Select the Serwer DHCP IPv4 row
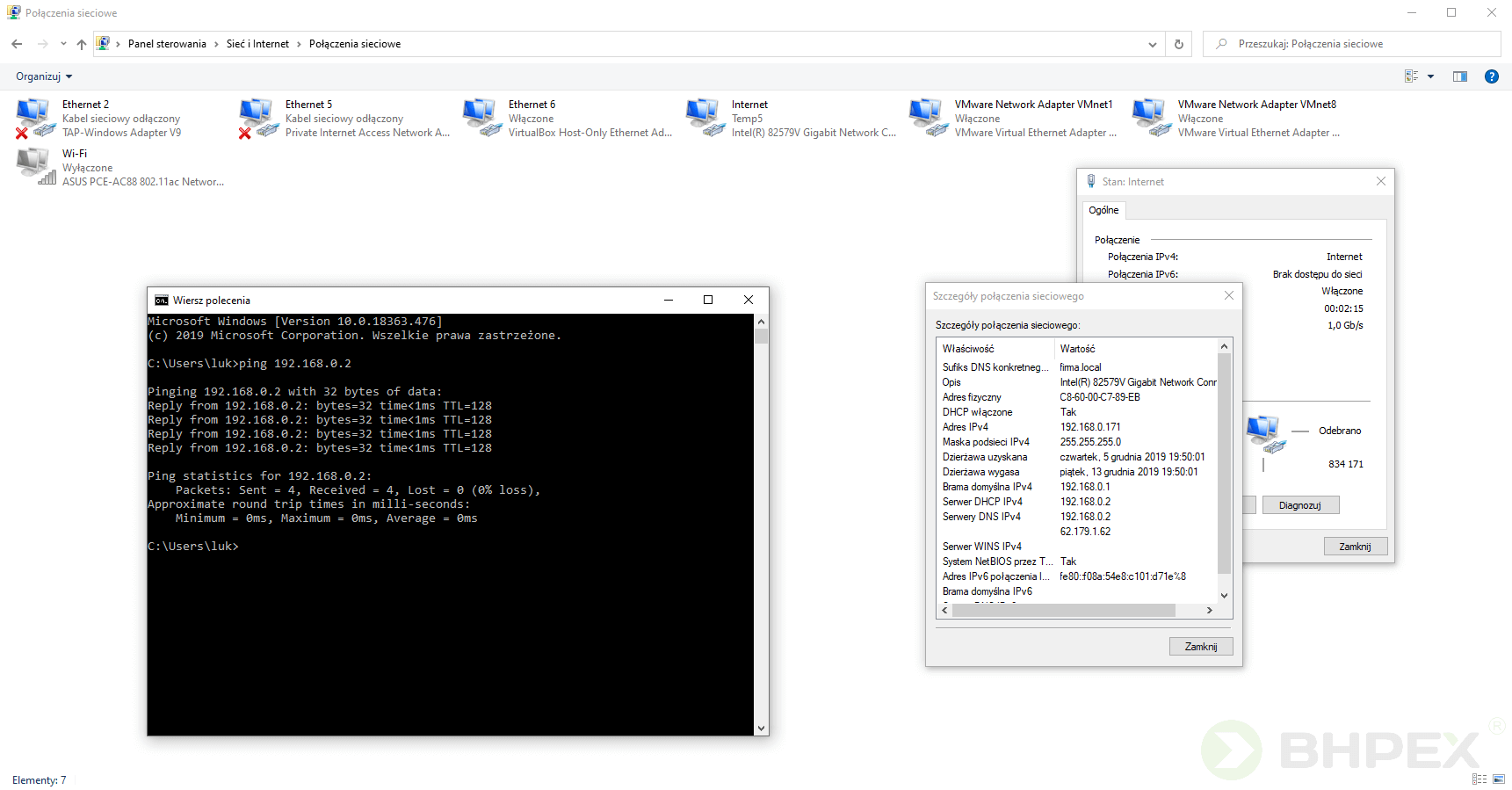Image resolution: width=1512 pixels, height=790 pixels. click(x=1077, y=502)
